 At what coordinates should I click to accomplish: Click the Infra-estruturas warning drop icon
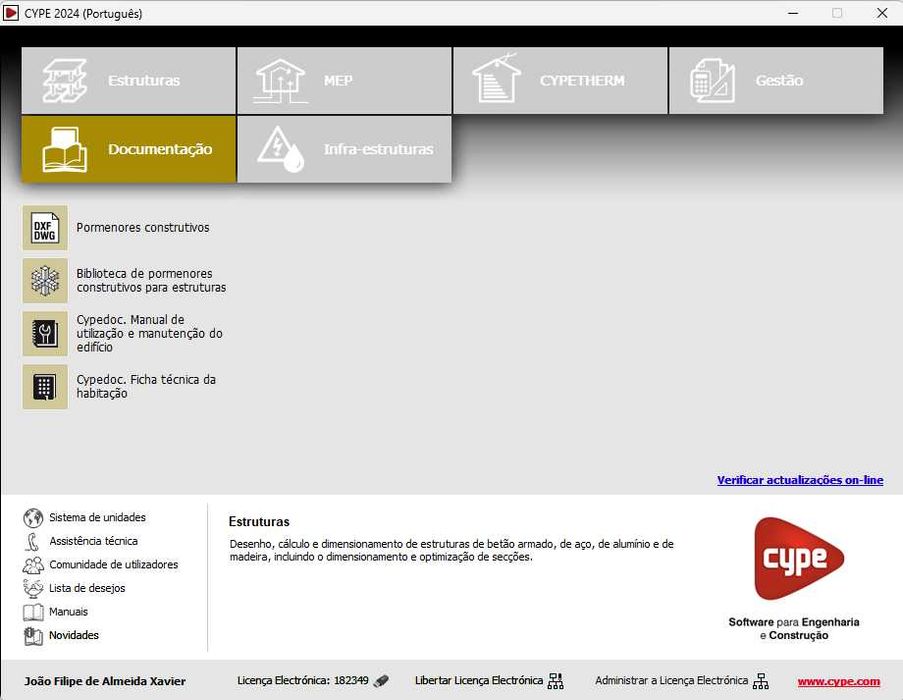click(x=280, y=150)
